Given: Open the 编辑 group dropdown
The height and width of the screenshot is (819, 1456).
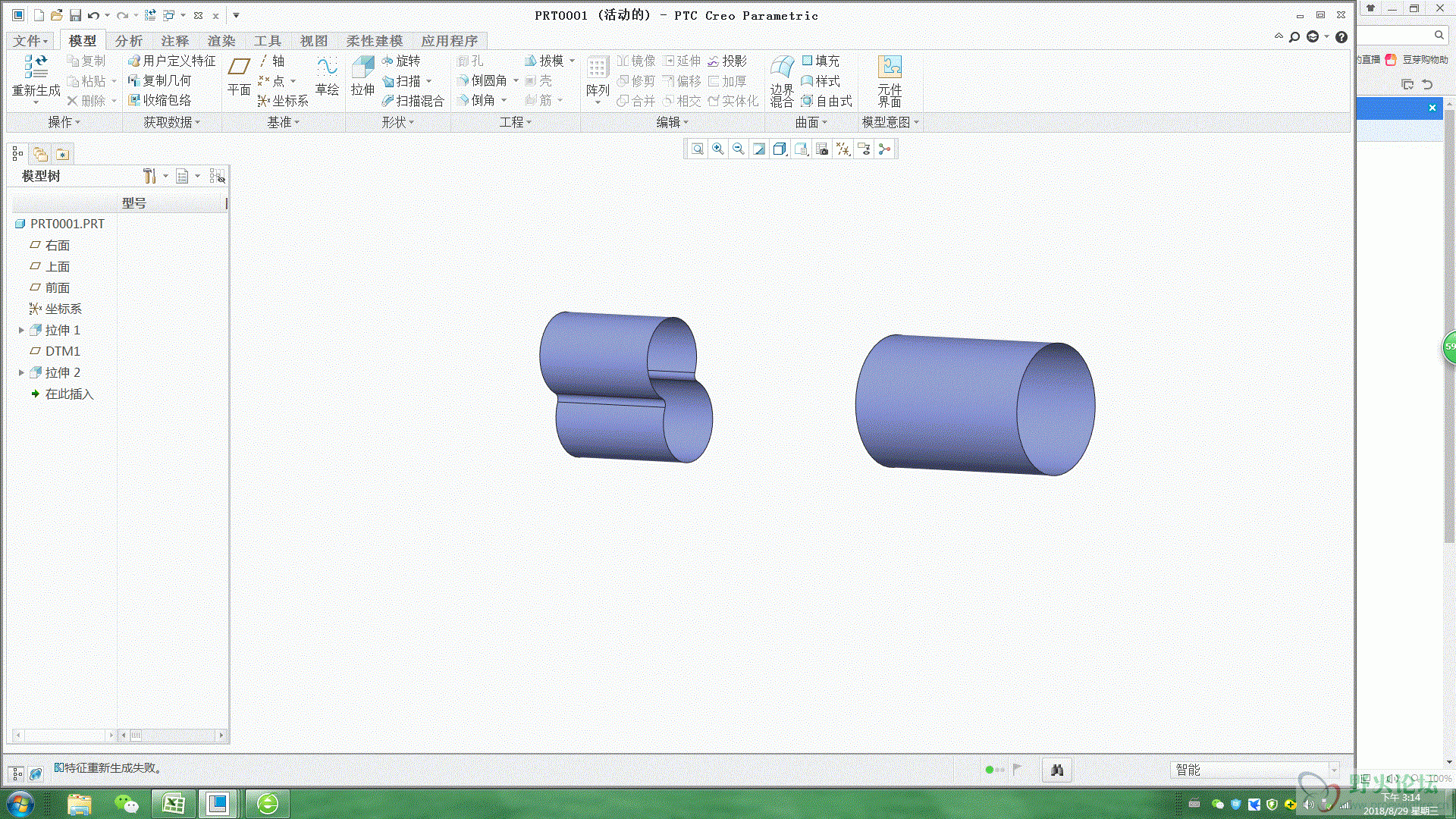Looking at the screenshot, I should (672, 122).
